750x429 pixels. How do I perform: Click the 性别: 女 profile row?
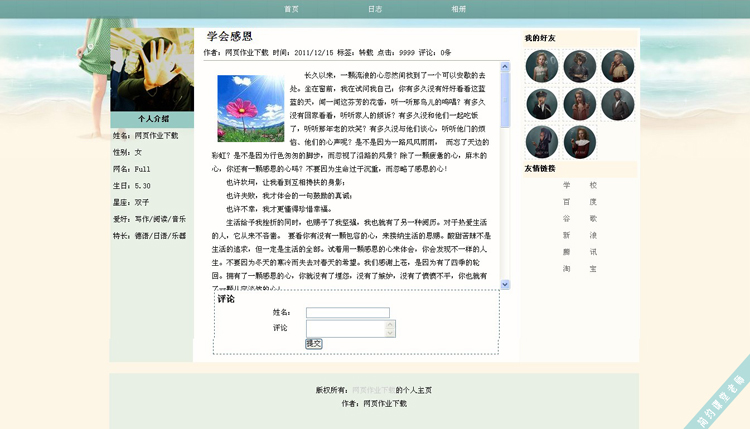coord(127,153)
